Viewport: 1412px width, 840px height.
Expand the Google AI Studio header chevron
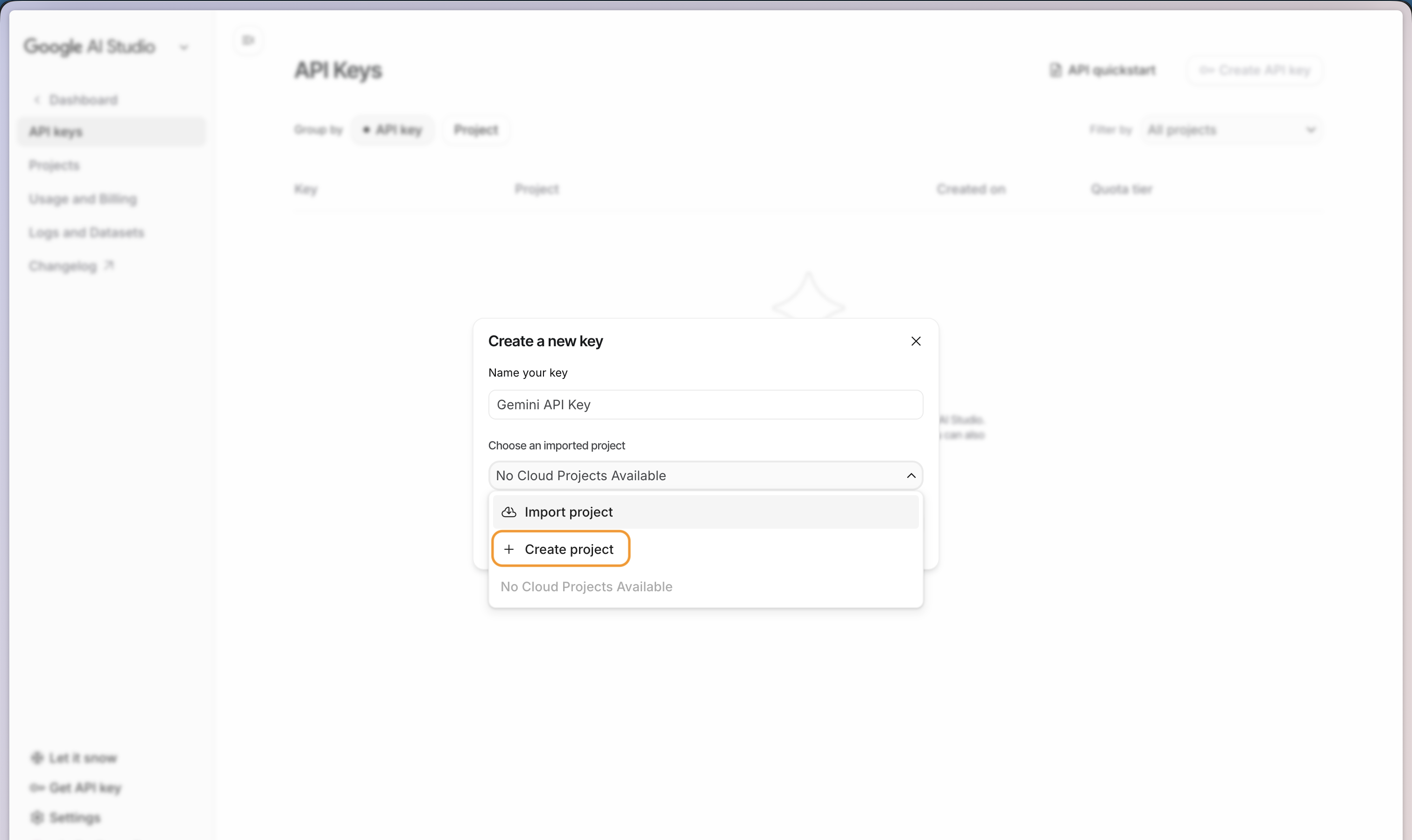pyautogui.click(x=184, y=48)
